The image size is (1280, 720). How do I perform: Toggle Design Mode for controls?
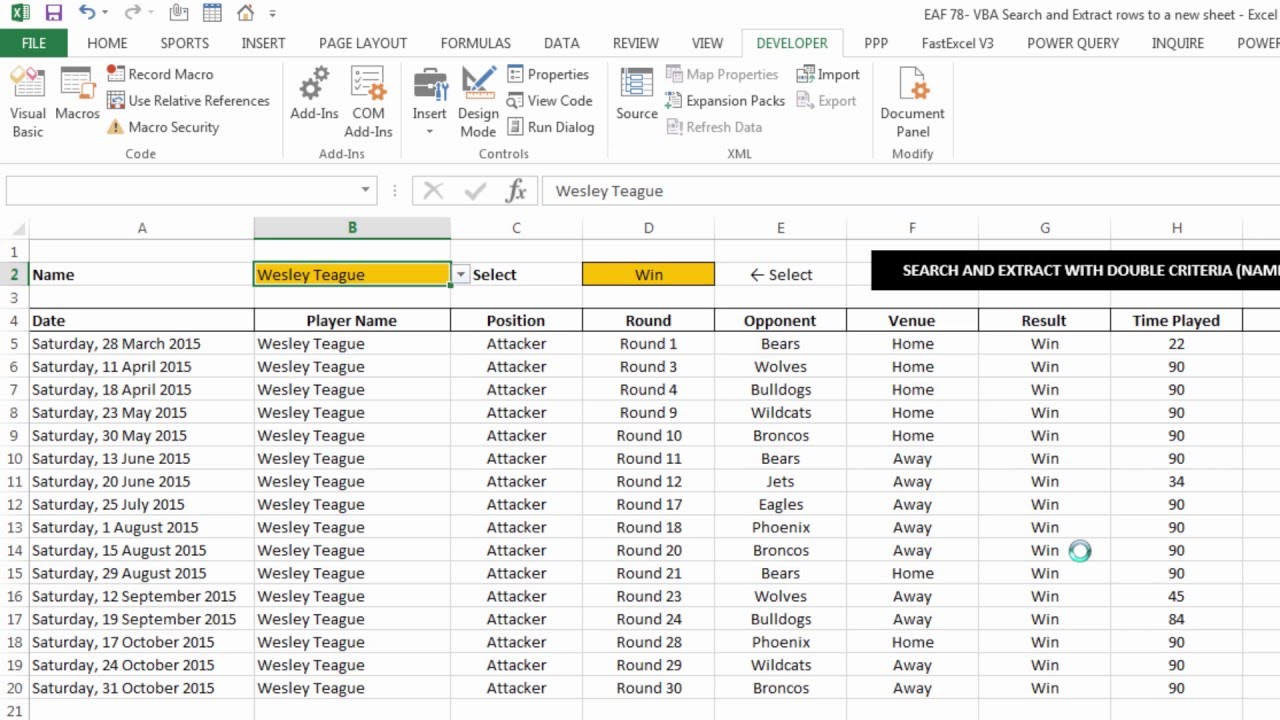point(478,102)
